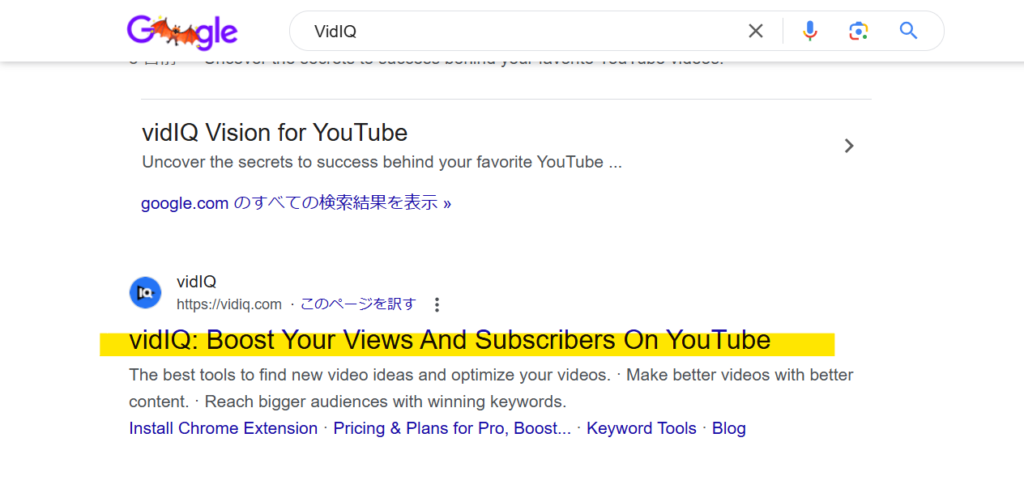Open the Keyword Tools sitelink

[x=641, y=428]
